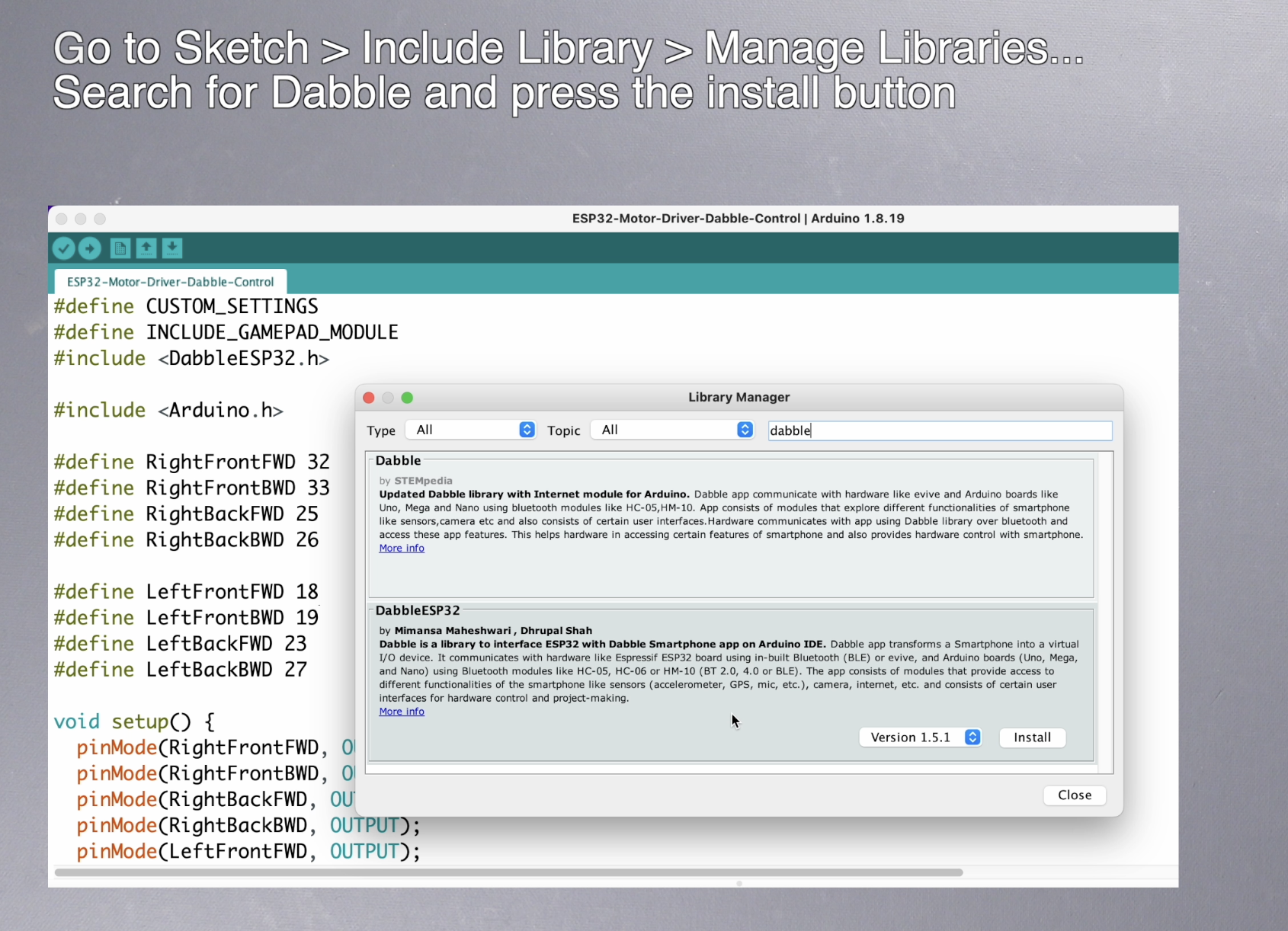The image size is (1288, 931).
Task: Click the '#define RightBackFWD 25' line
Action: [186, 513]
